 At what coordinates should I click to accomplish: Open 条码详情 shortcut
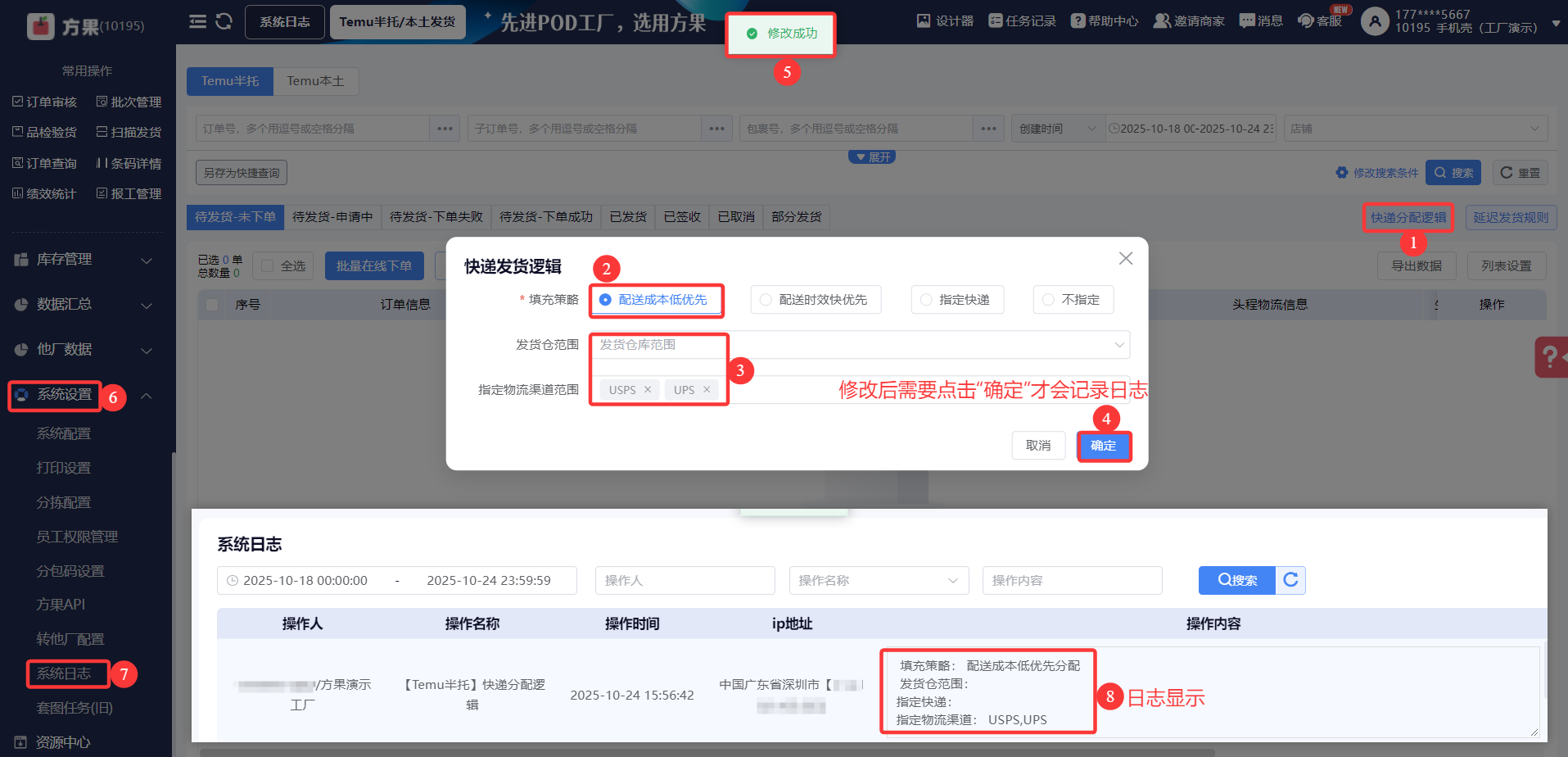(129, 163)
